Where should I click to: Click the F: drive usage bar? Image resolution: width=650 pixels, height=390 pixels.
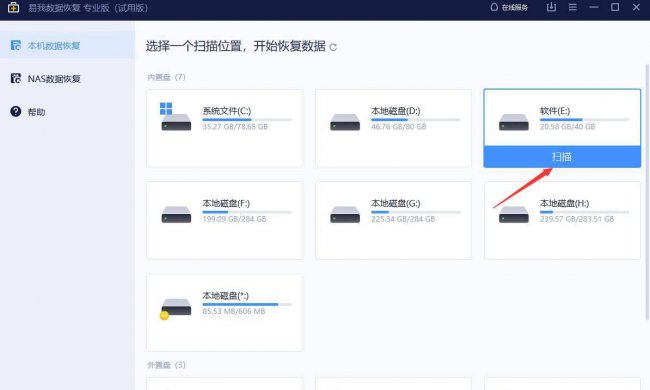[247, 212]
